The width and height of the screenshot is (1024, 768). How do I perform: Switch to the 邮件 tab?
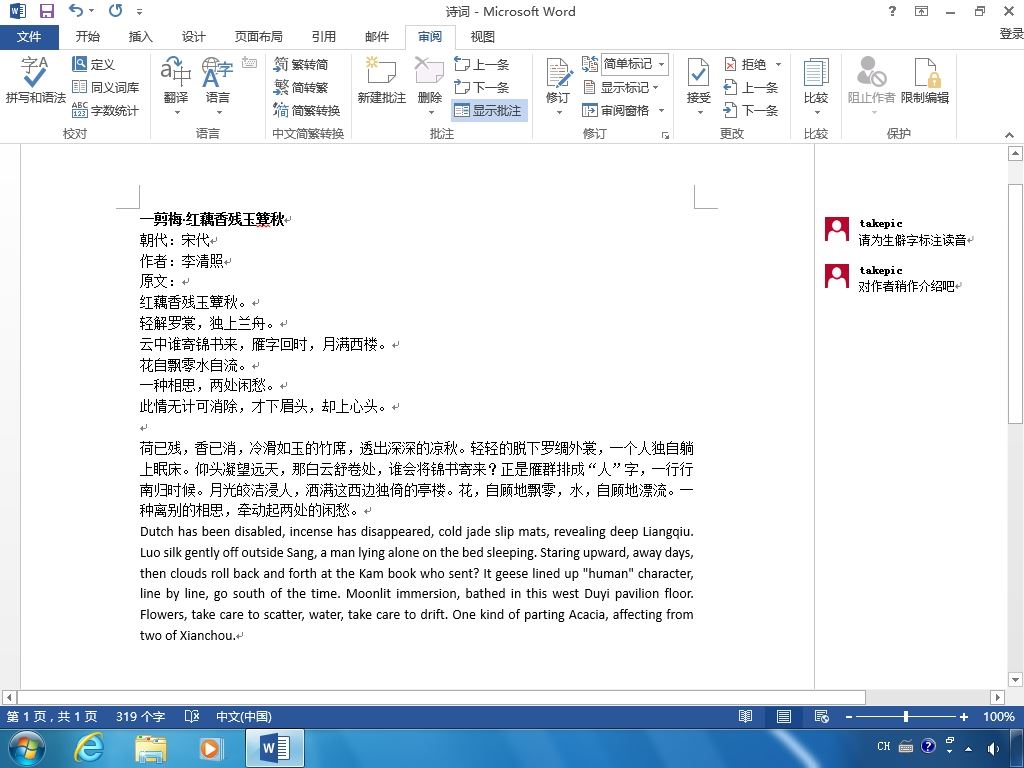[377, 37]
